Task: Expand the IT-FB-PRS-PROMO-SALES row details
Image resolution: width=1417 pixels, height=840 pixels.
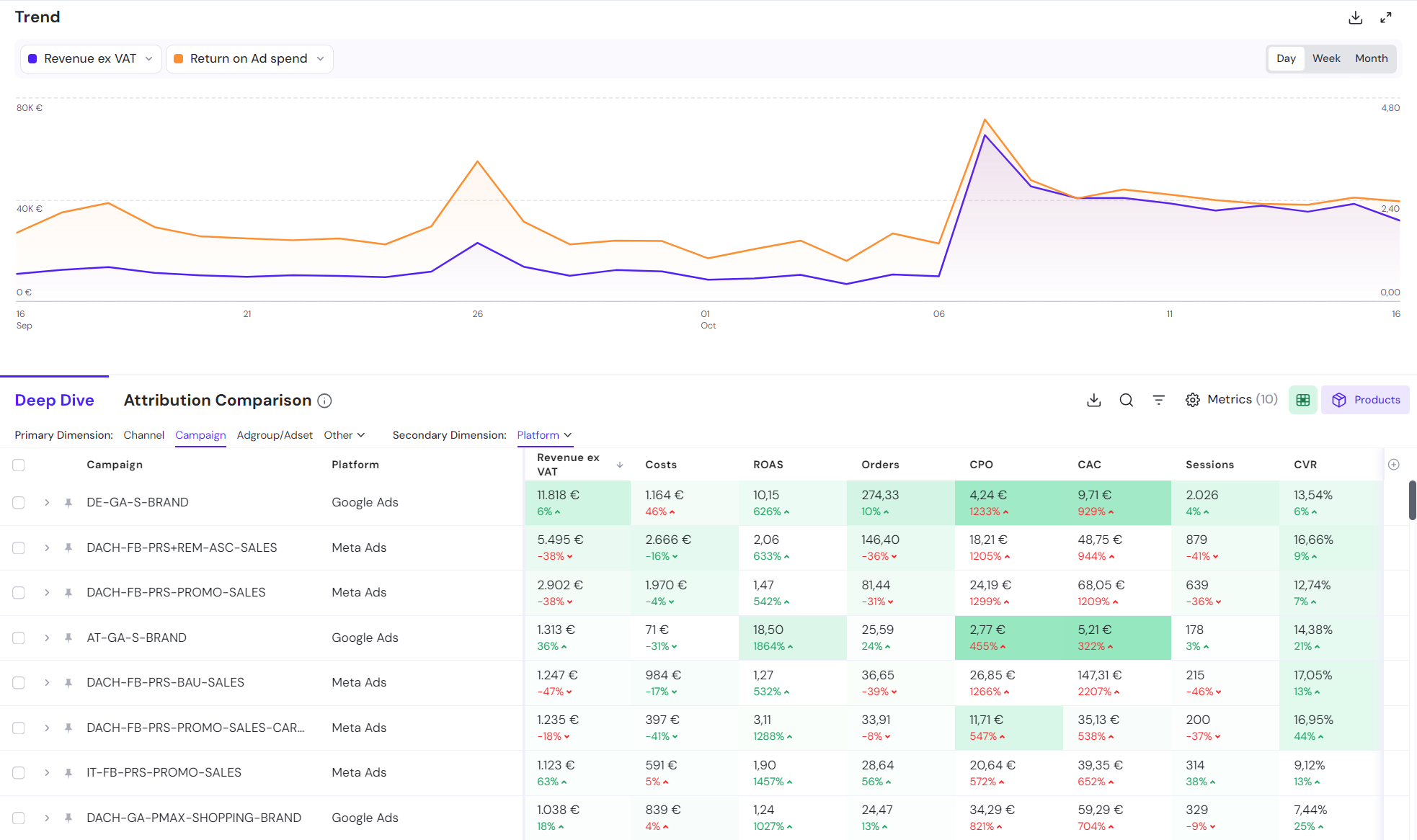Action: (47, 772)
